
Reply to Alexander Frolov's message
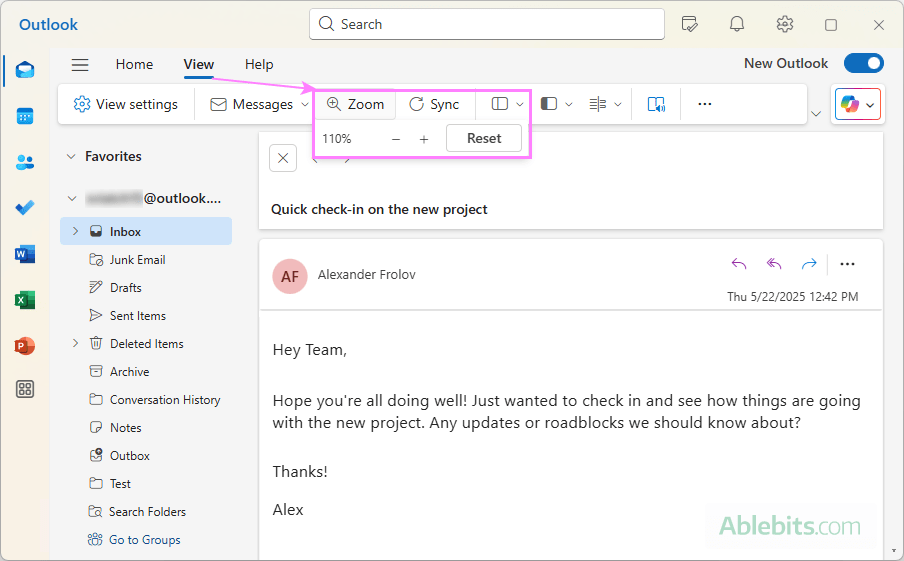[x=739, y=264]
